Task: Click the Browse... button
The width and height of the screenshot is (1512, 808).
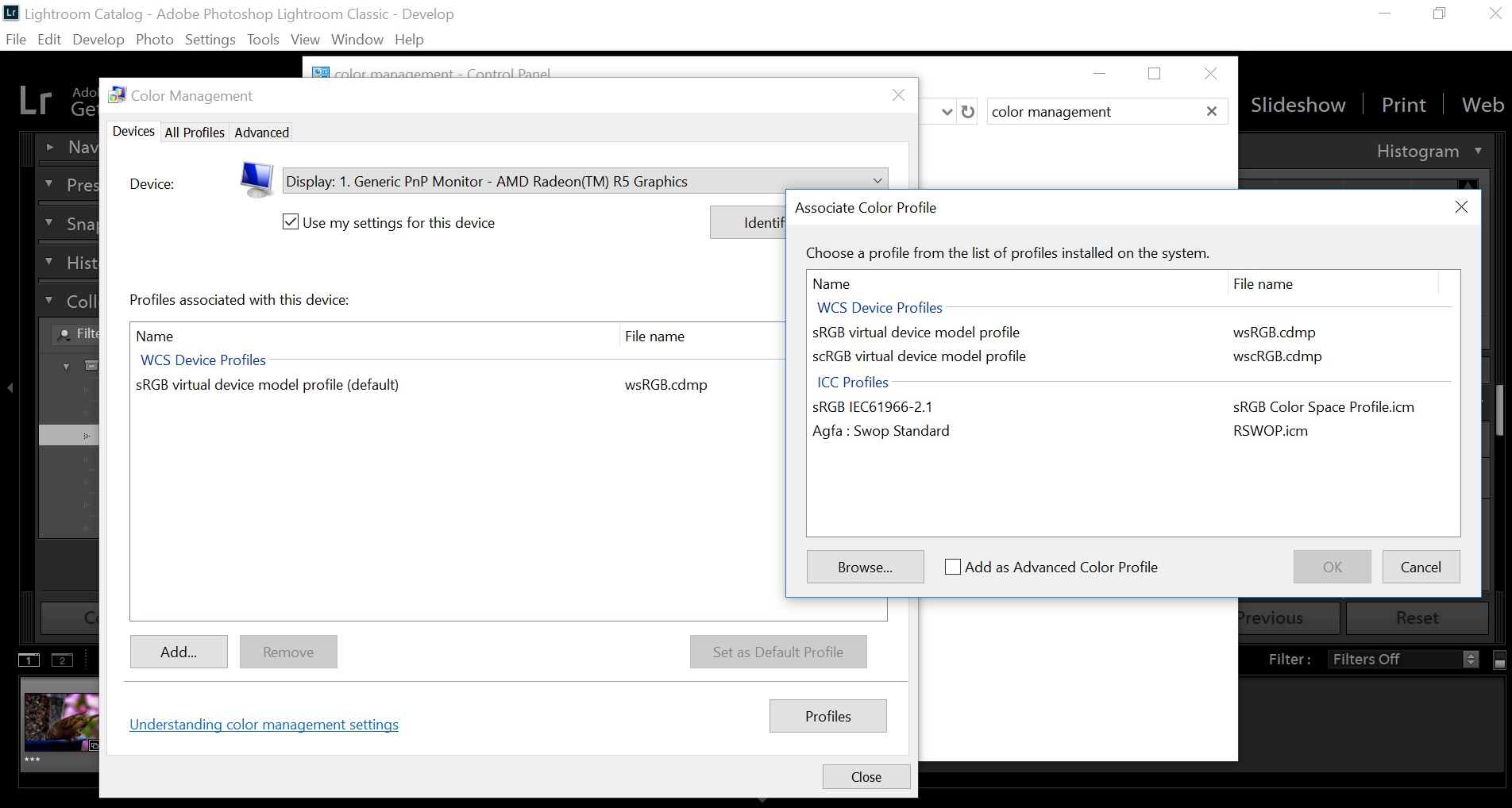Action: [x=865, y=567]
